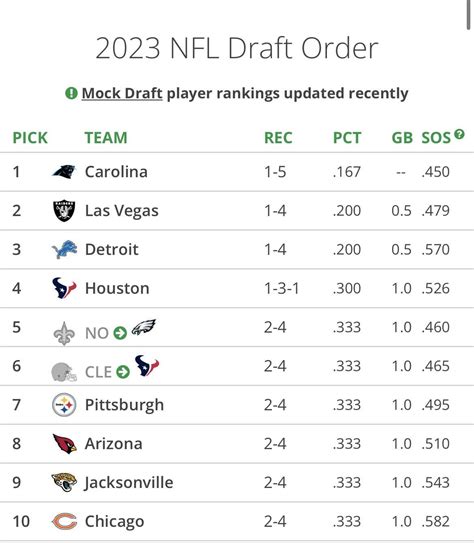Sort table by PCT column header
Screen dimensions: 474x543
(x=347, y=137)
